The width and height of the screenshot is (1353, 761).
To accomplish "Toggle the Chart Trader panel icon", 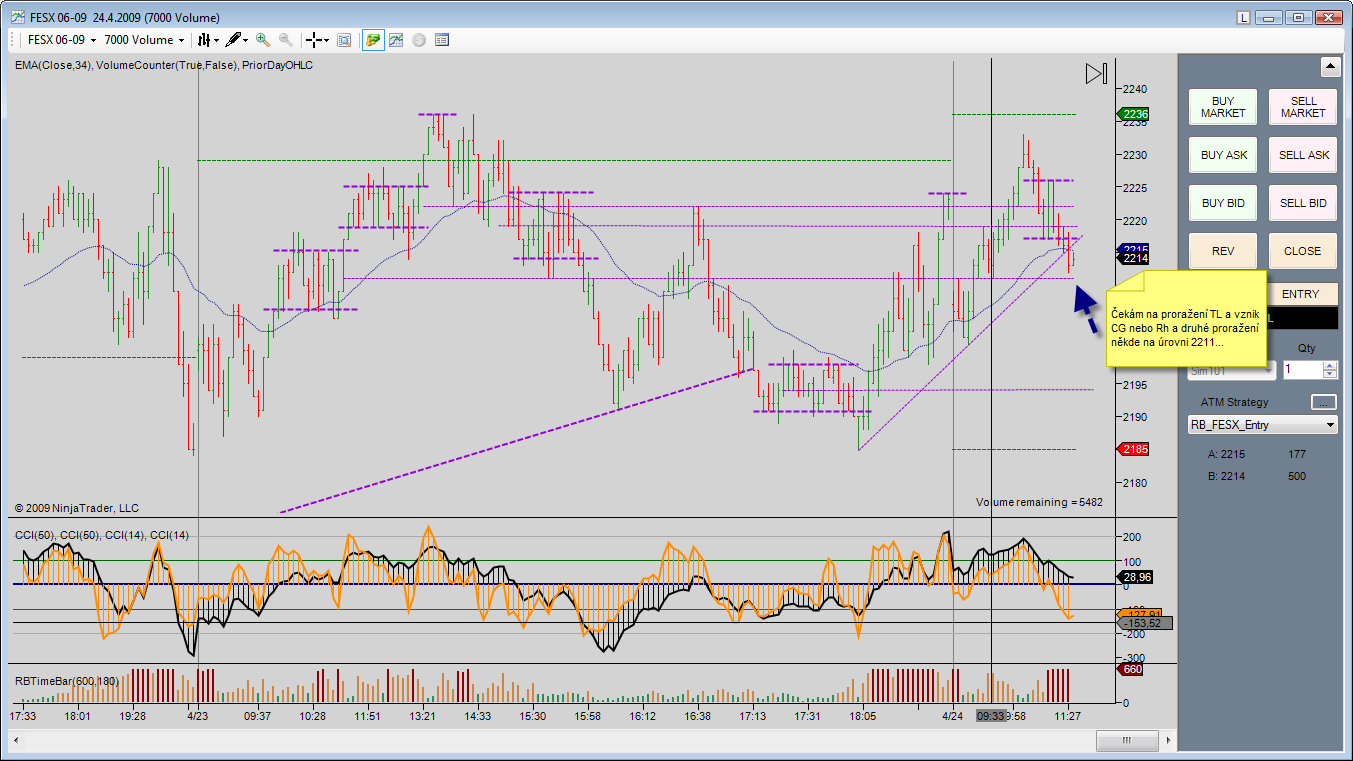I will tap(373, 40).
